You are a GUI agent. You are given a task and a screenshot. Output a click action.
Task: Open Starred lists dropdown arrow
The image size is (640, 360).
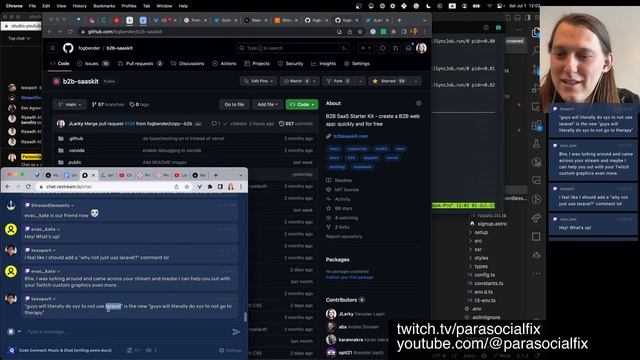[x=415, y=81]
